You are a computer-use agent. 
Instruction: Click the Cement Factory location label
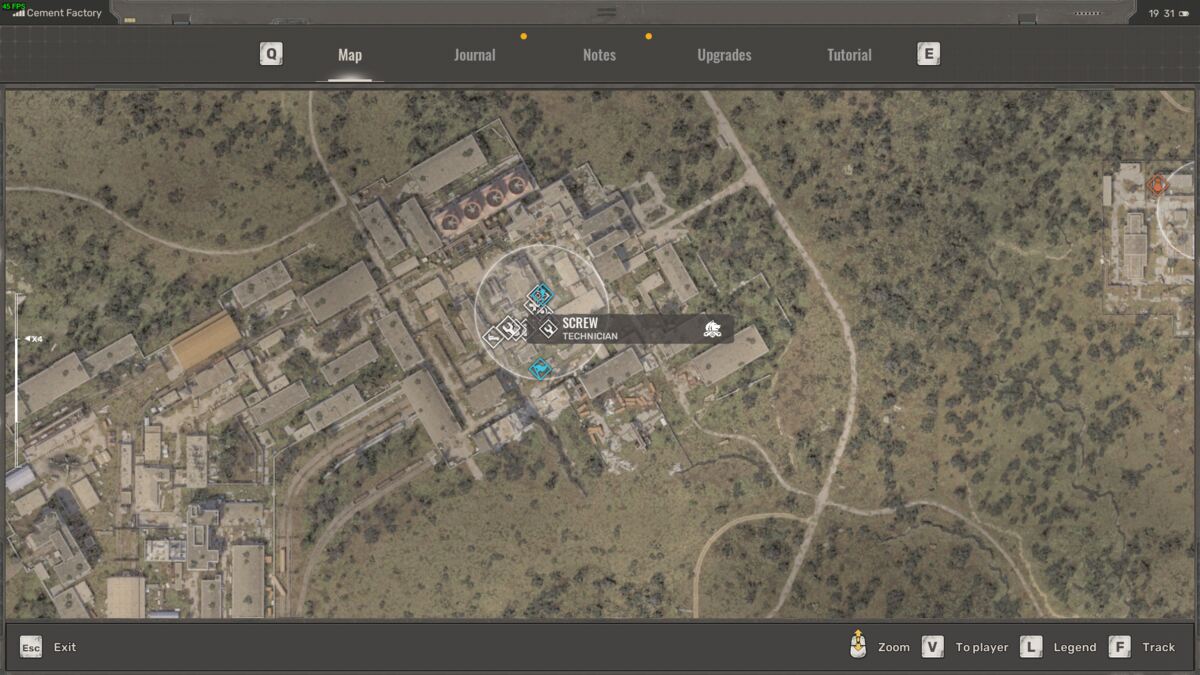point(64,13)
